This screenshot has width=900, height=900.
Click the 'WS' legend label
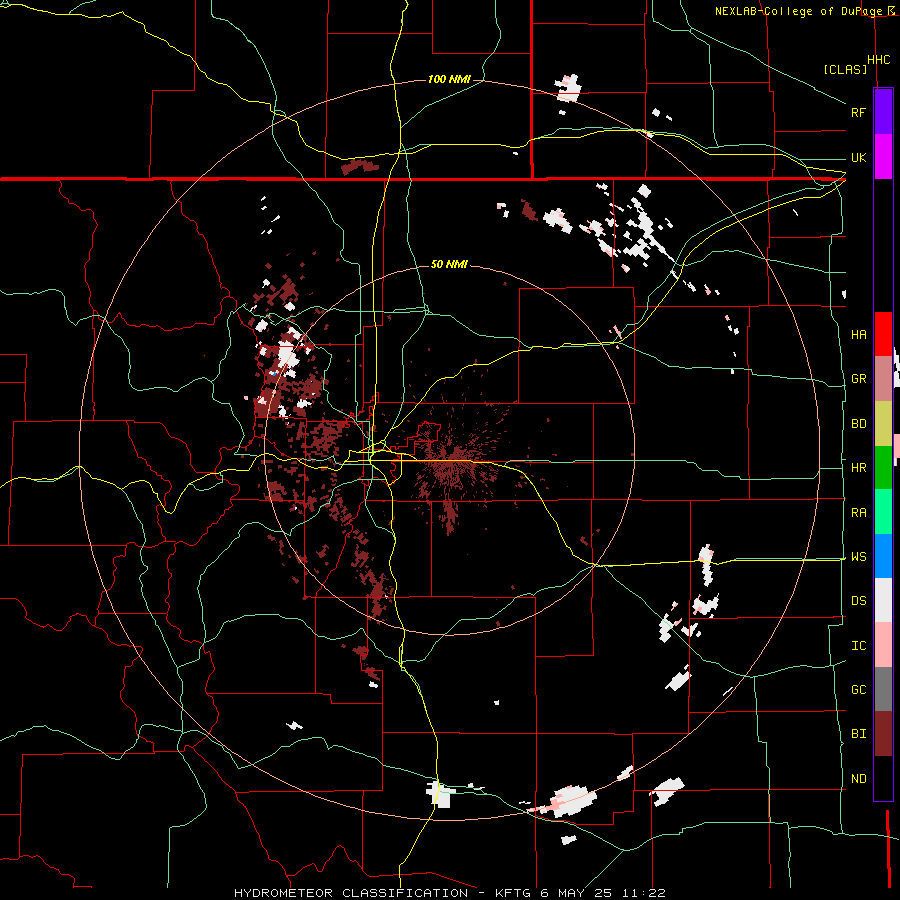[x=858, y=557]
